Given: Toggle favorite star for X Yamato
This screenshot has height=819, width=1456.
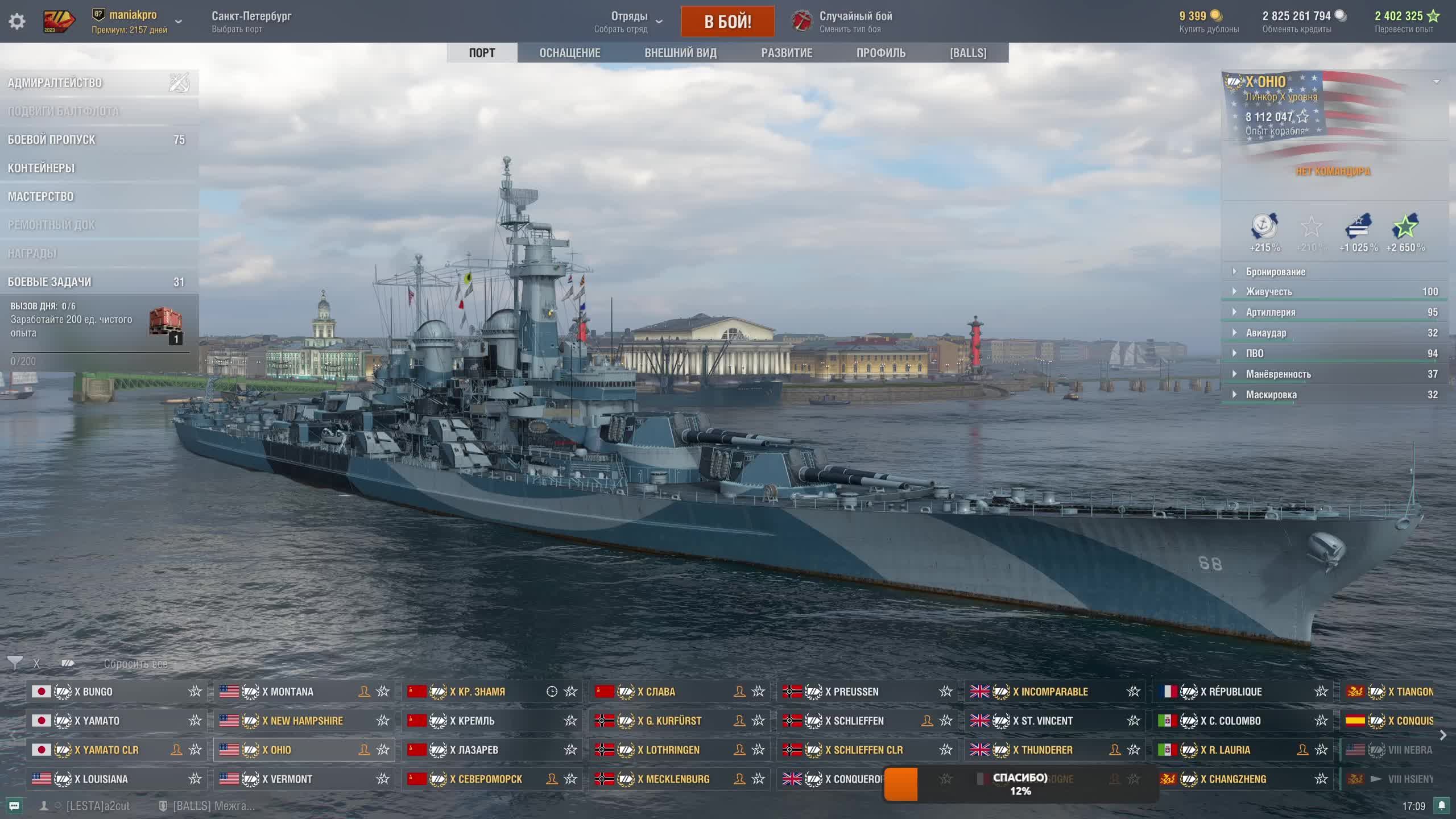Looking at the screenshot, I should coord(195,720).
